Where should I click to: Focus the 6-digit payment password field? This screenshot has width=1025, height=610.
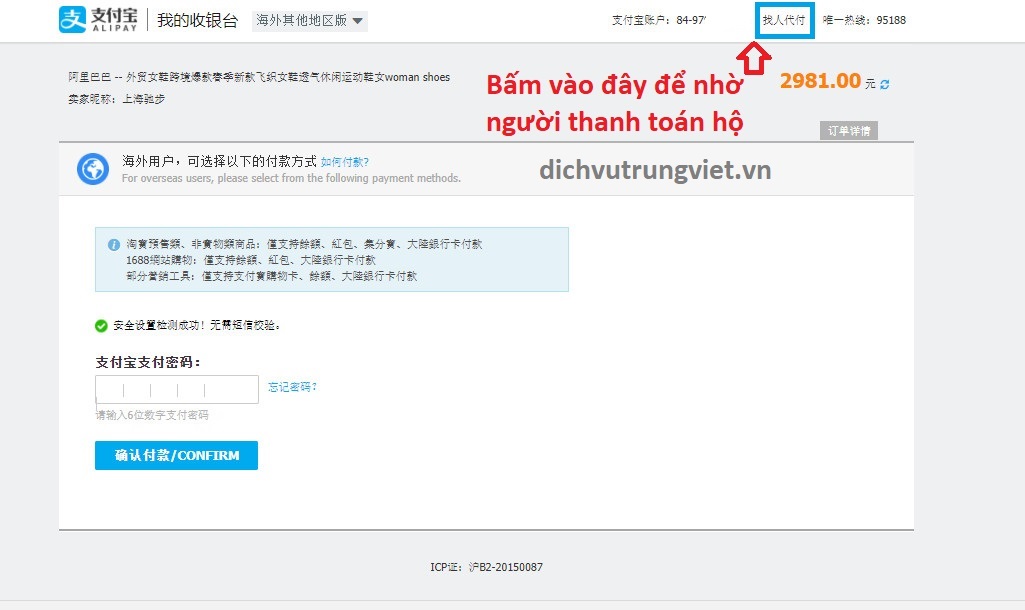(x=177, y=390)
